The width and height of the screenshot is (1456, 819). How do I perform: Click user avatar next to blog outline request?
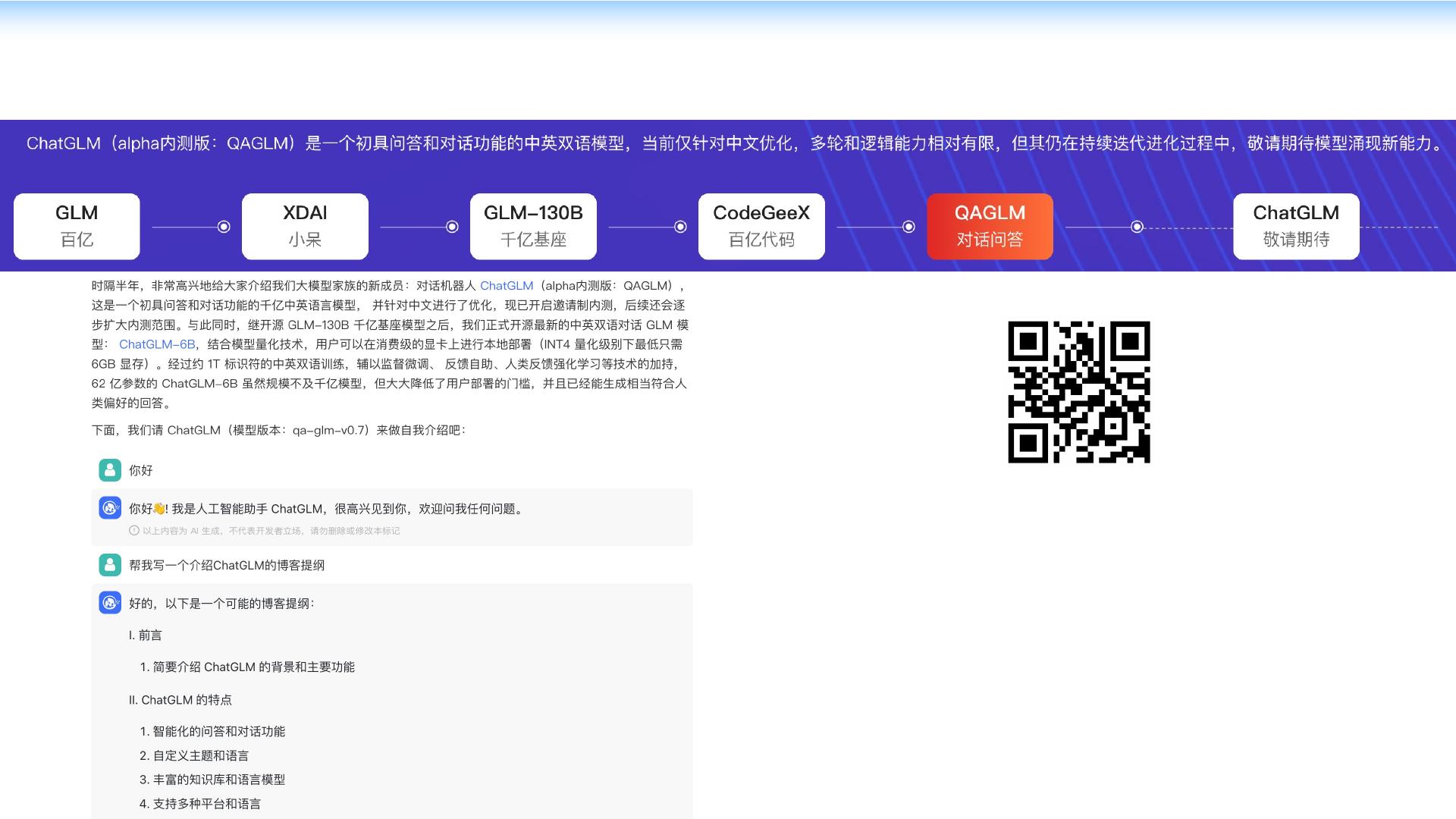coord(110,565)
